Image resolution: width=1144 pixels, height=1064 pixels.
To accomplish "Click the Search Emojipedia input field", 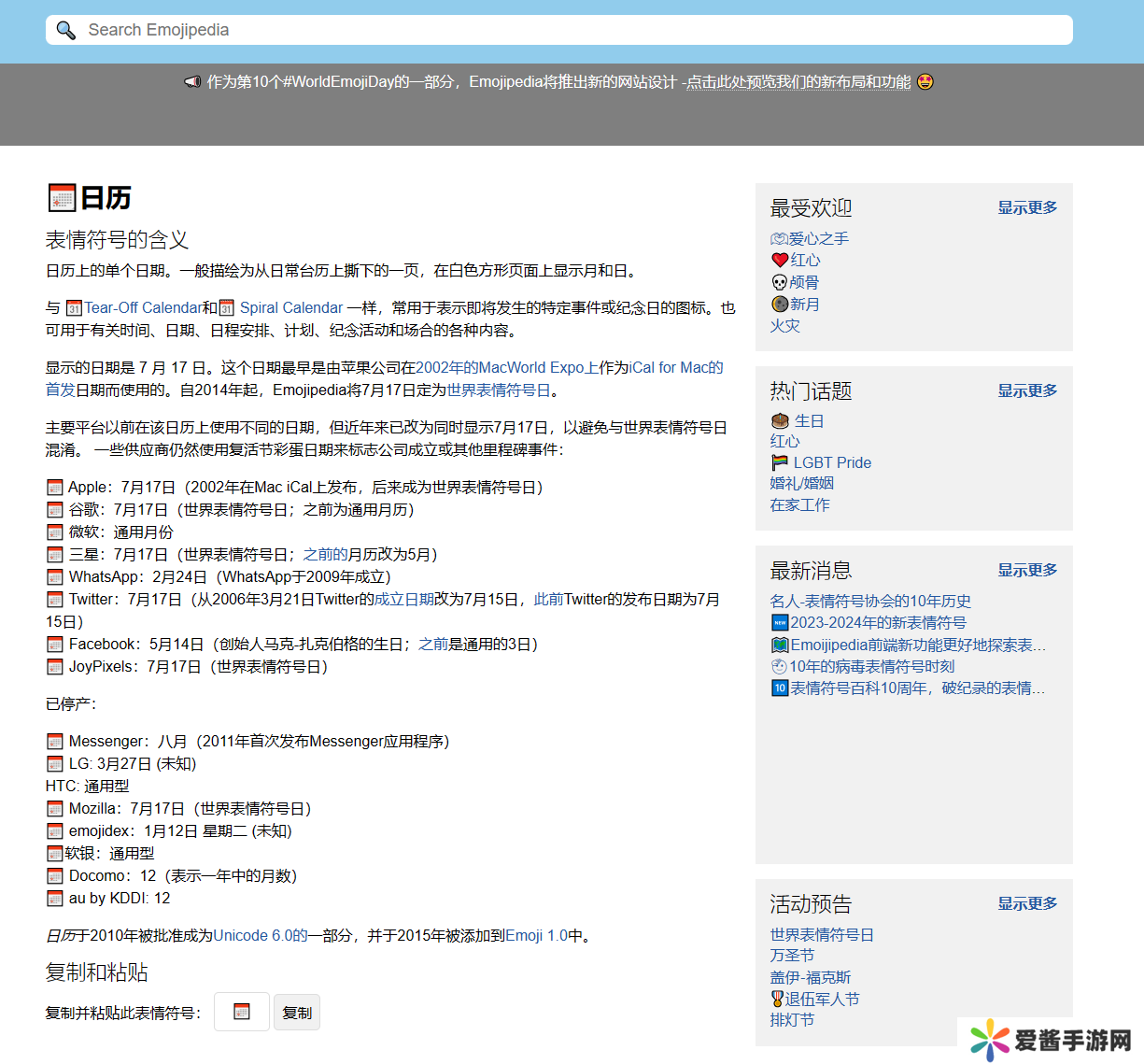I will [x=560, y=30].
